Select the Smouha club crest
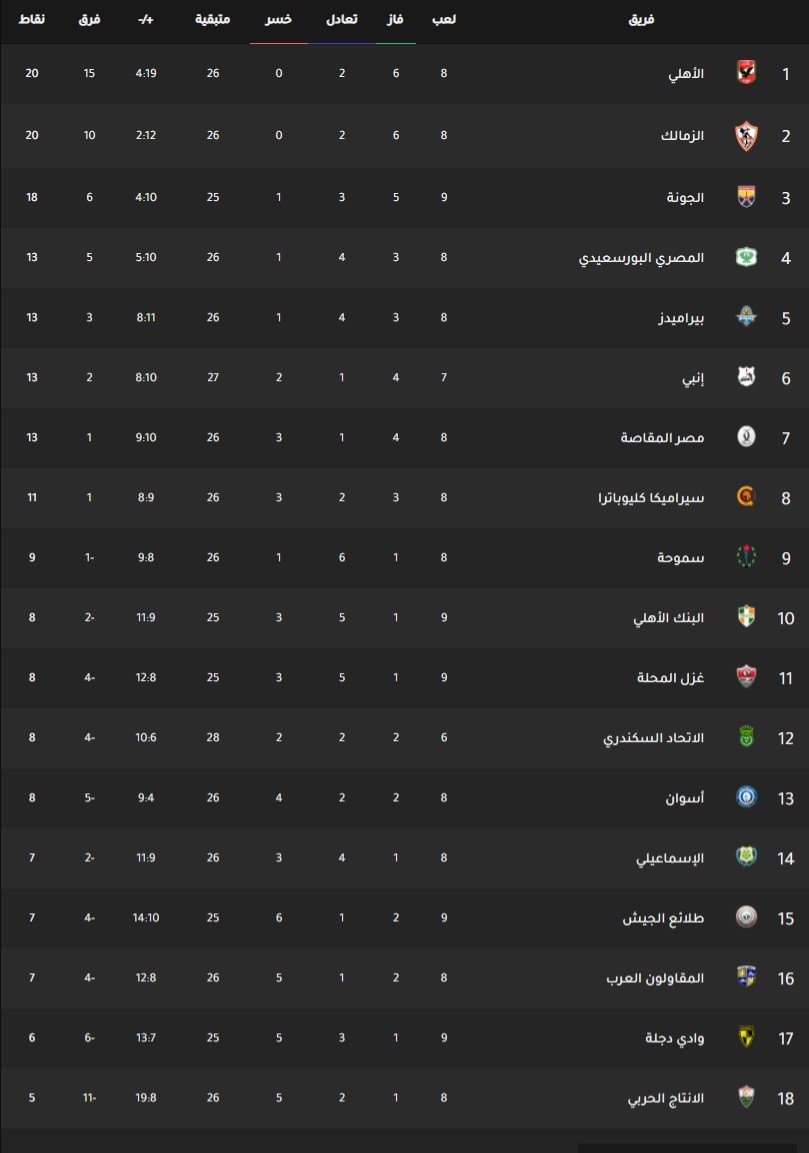The image size is (809, 1153). 746,557
